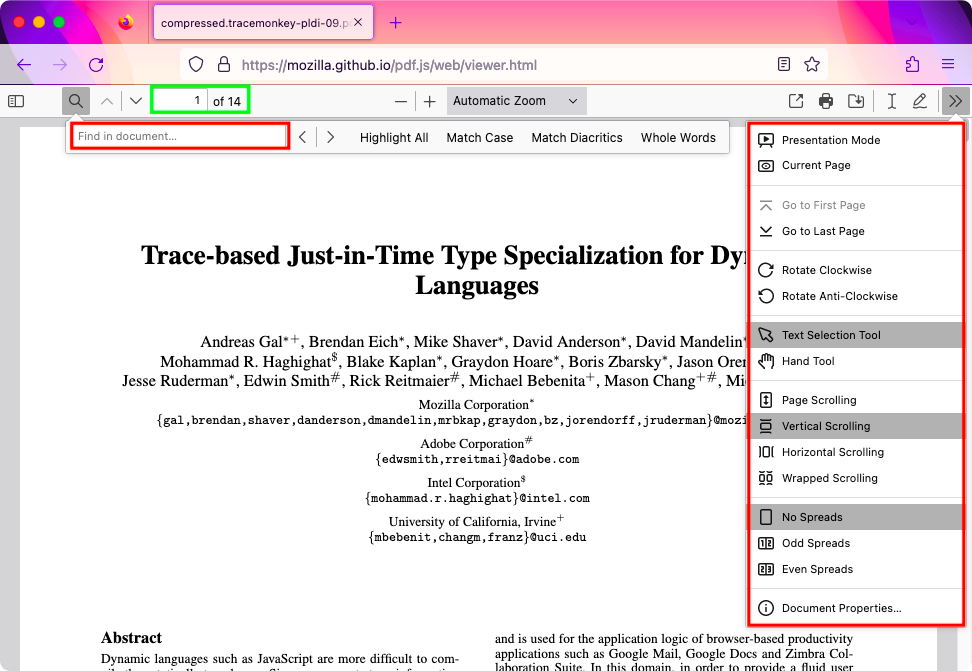Go to next page with down chevron
The width and height of the screenshot is (972, 671).
(135, 100)
